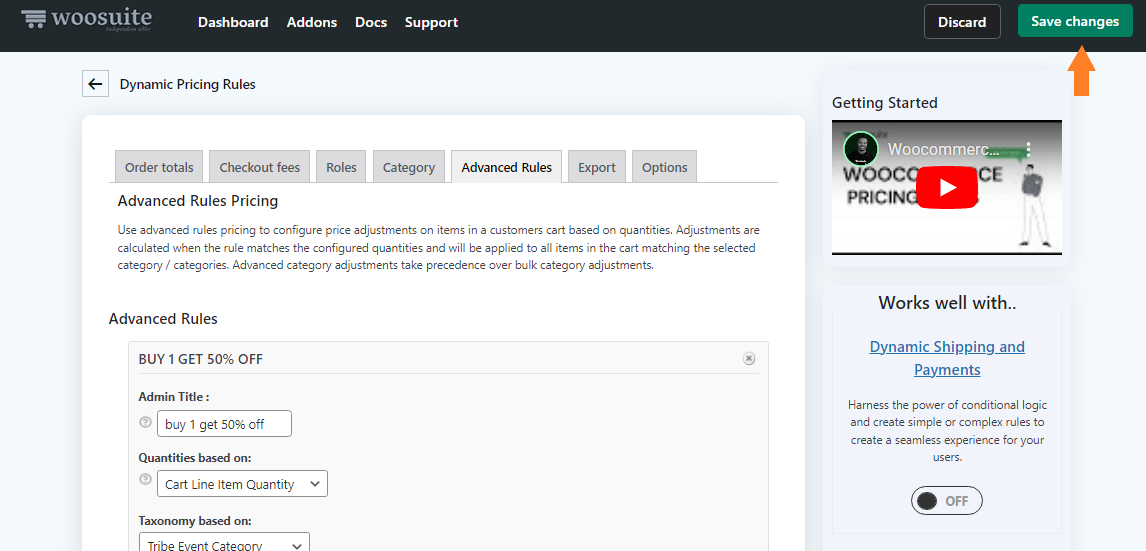Select the Advanced Rules tab
1146x551 pixels.
point(506,167)
